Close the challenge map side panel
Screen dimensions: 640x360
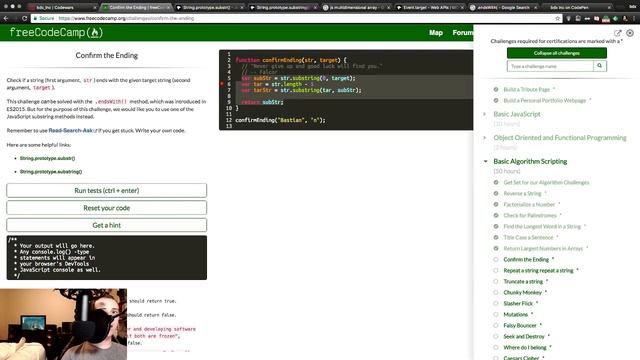tap(630, 33)
